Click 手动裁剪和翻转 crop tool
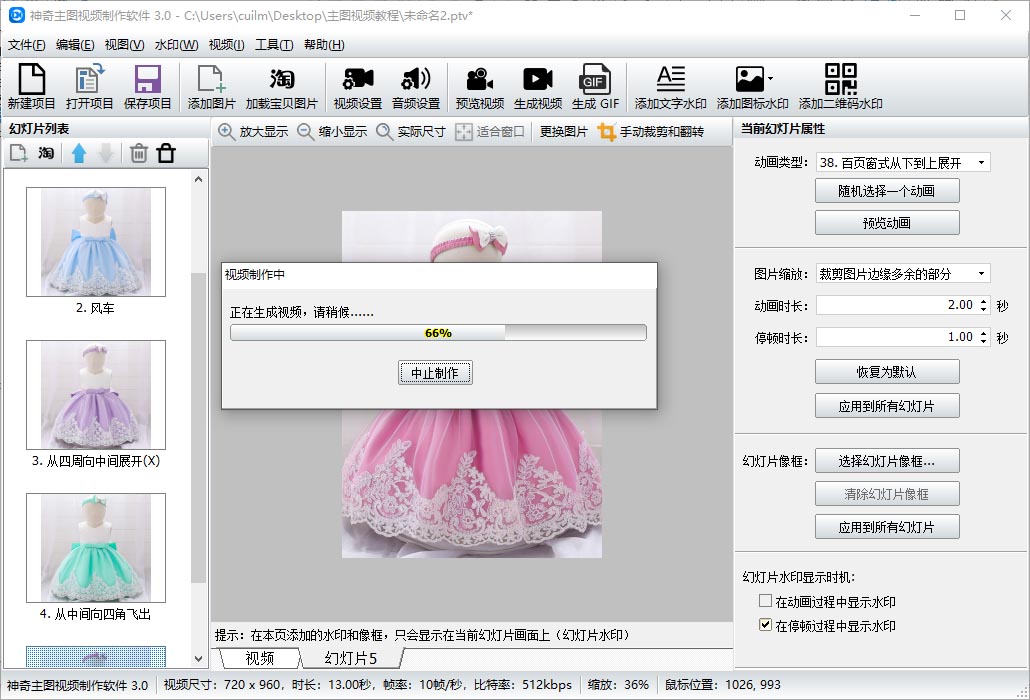Screen dimensions: 1030x700 coord(651,131)
